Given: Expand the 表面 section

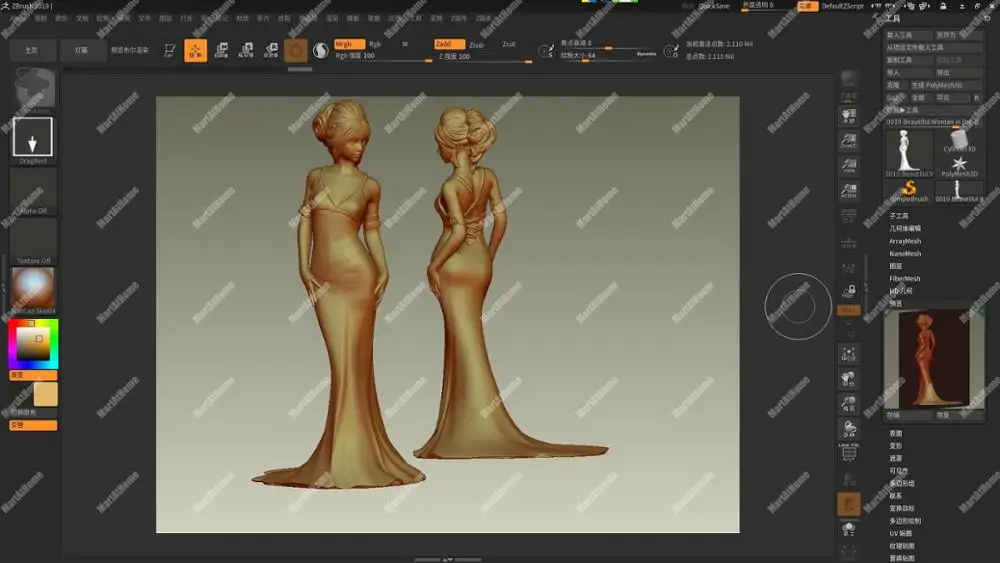Looking at the screenshot, I should point(895,434).
